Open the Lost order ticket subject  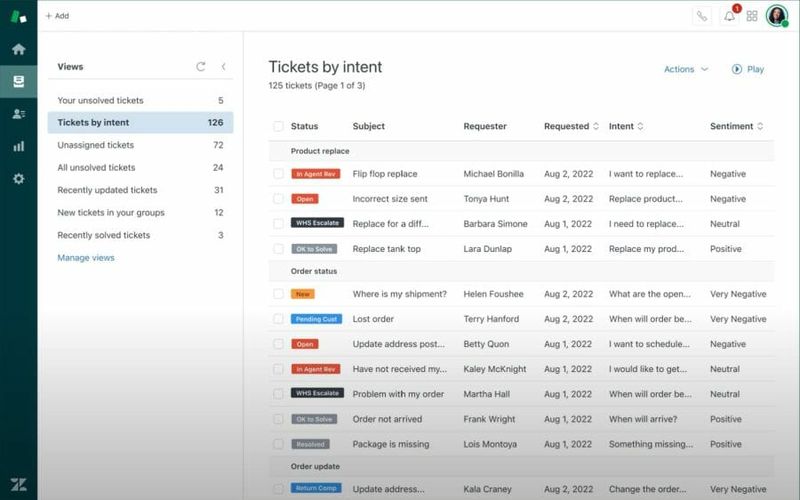click(x=373, y=319)
